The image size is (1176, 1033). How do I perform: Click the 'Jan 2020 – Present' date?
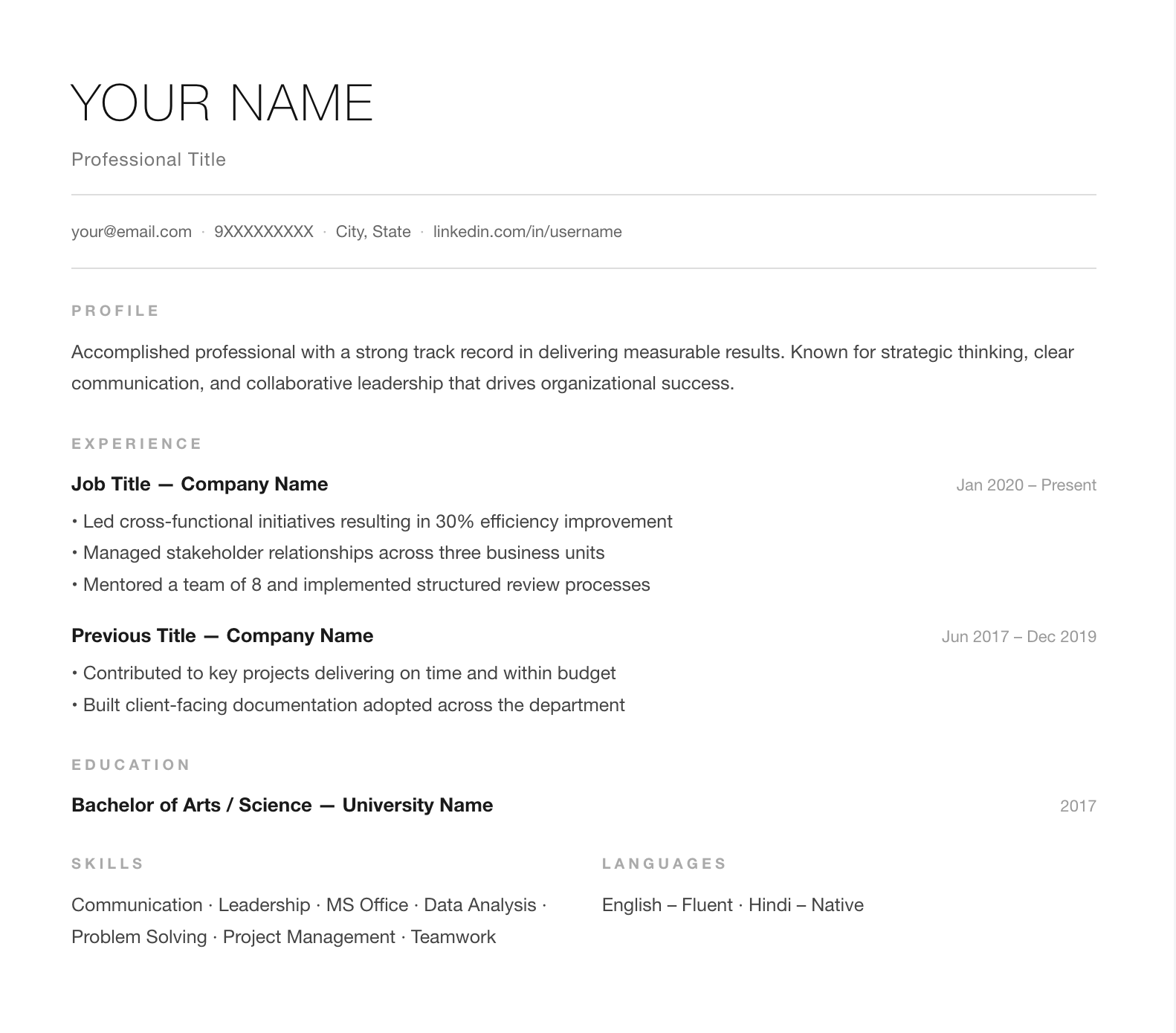click(1026, 485)
